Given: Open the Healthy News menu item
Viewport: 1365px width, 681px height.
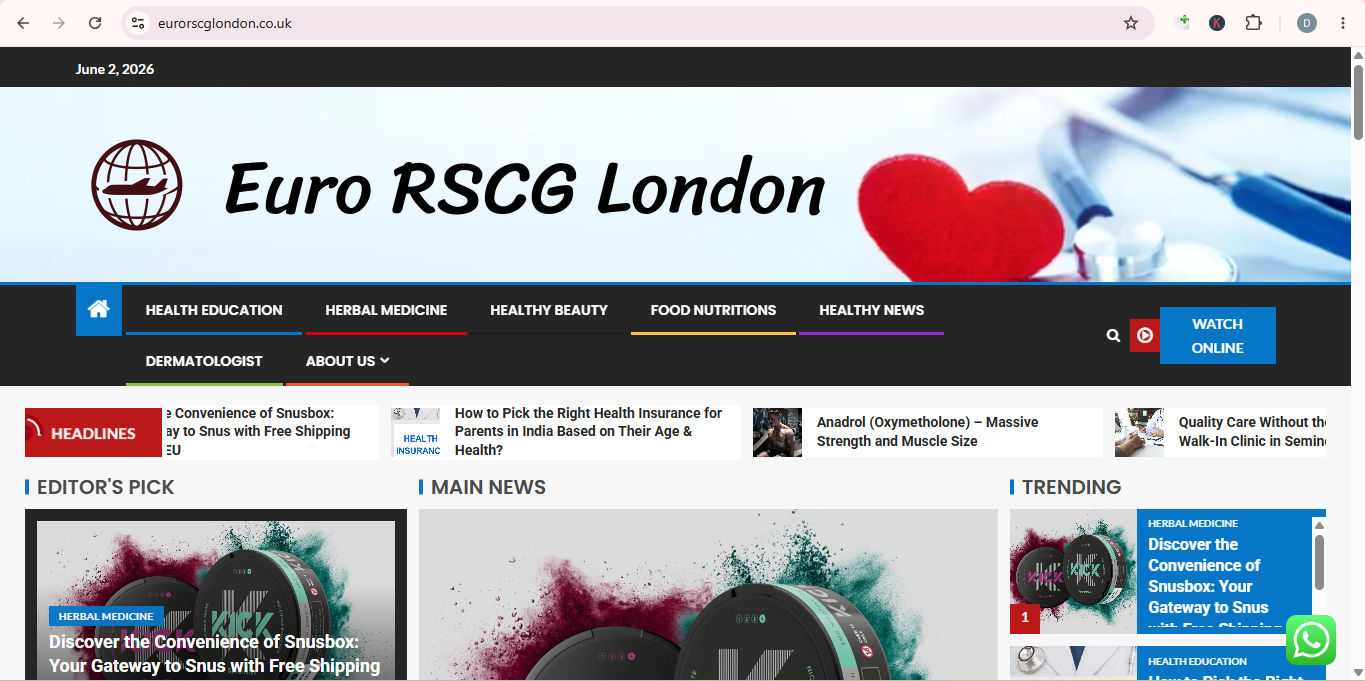Looking at the screenshot, I should pos(871,310).
